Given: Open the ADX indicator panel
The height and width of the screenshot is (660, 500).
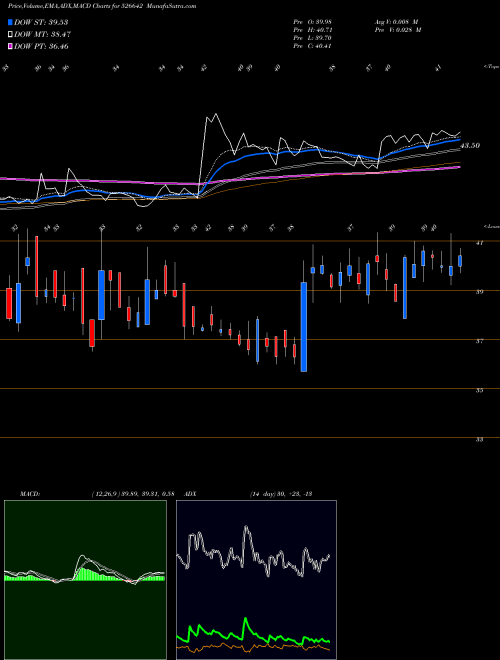Looking at the screenshot, I should [x=256, y=580].
